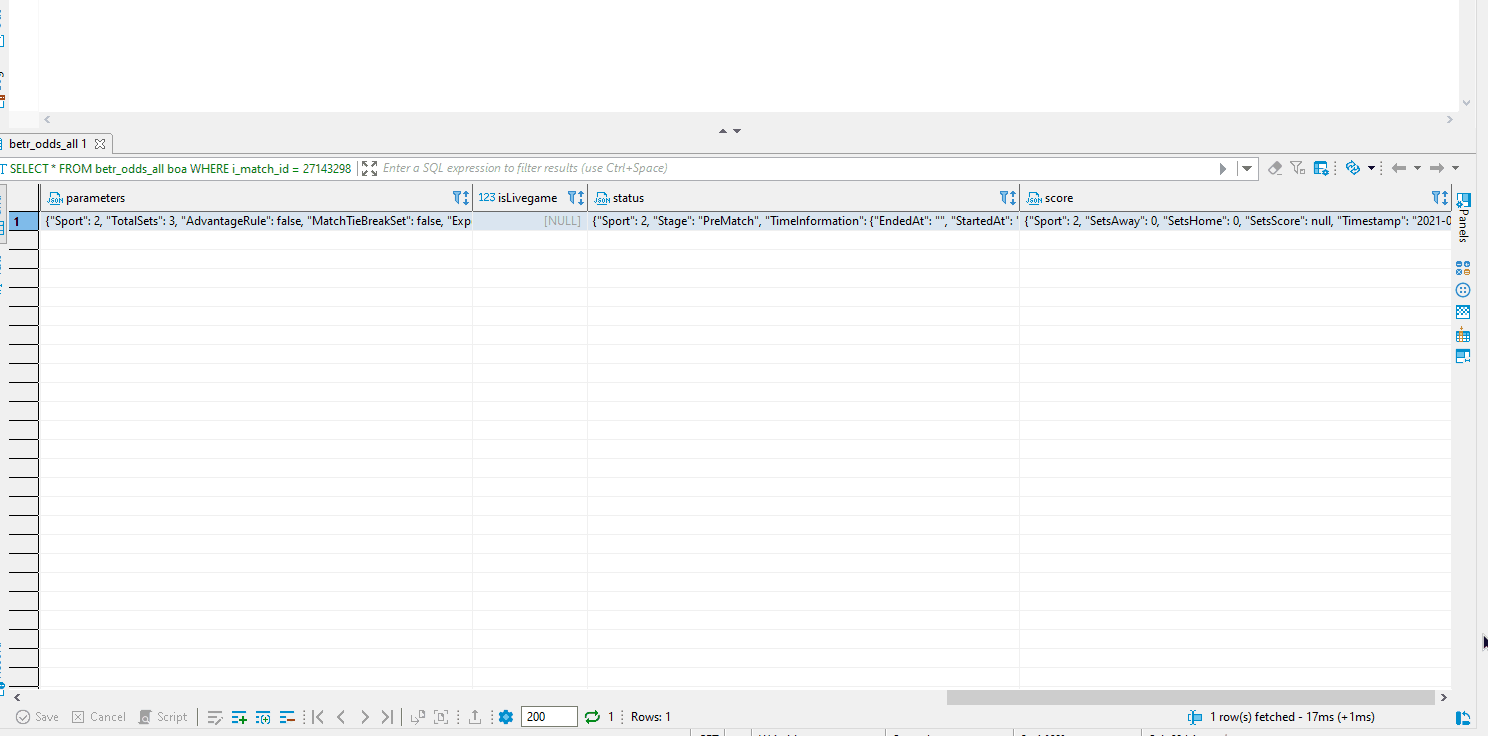
Task: Click the SQL filter expression field
Action: click(798, 168)
